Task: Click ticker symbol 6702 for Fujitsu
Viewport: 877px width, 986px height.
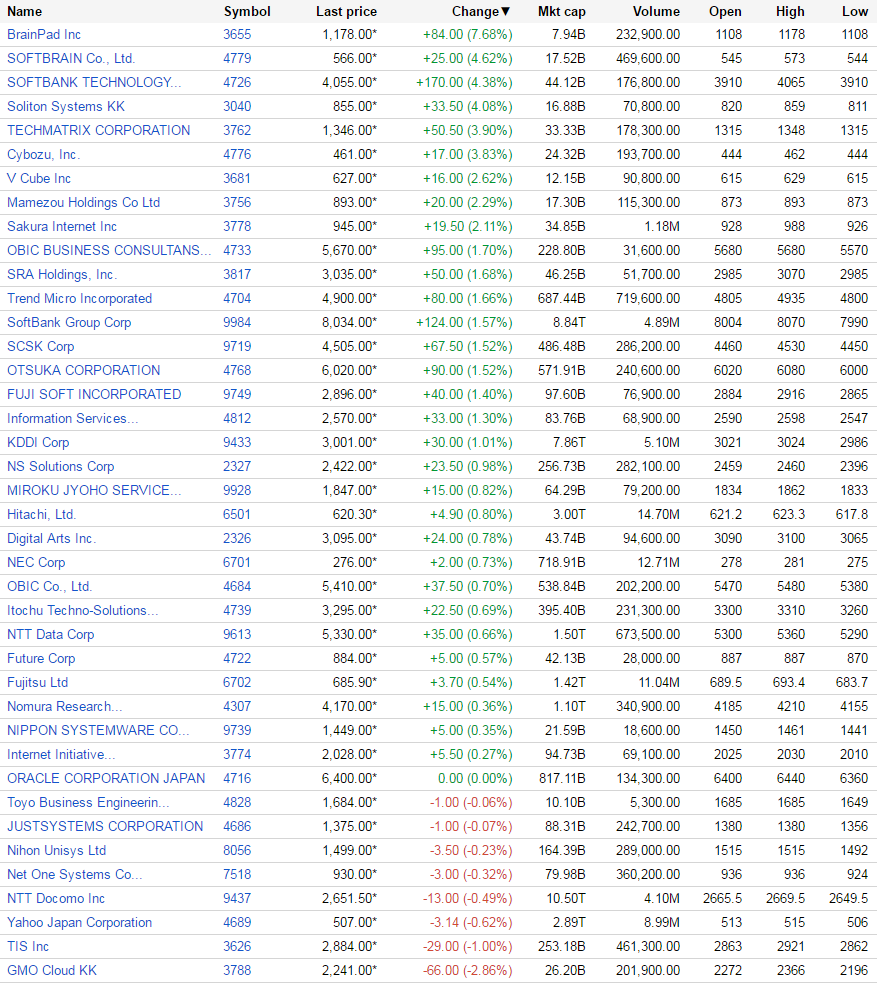Action: coord(237,682)
